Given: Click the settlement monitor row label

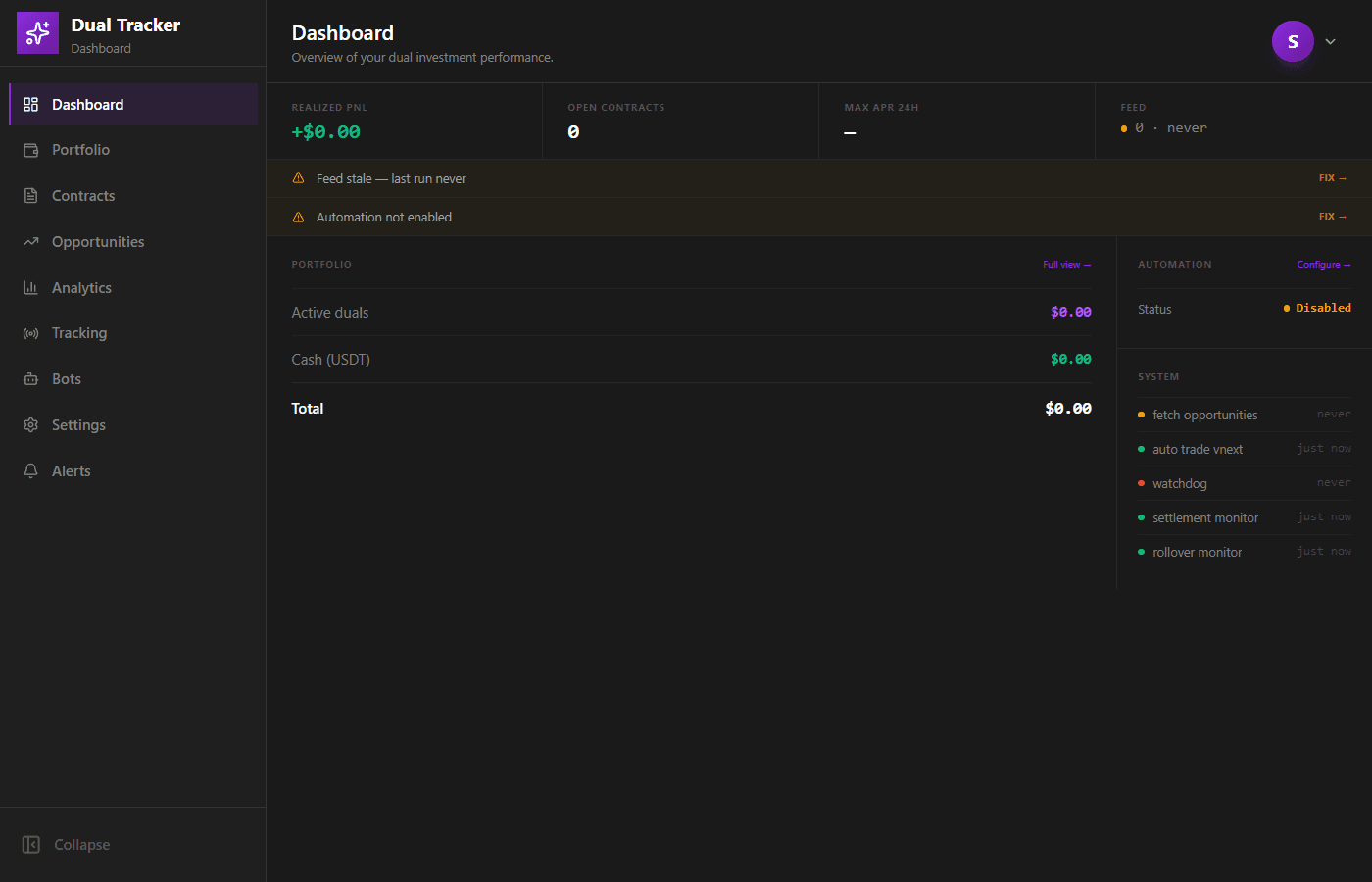Looking at the screenshot, I should coord(1205,518).
